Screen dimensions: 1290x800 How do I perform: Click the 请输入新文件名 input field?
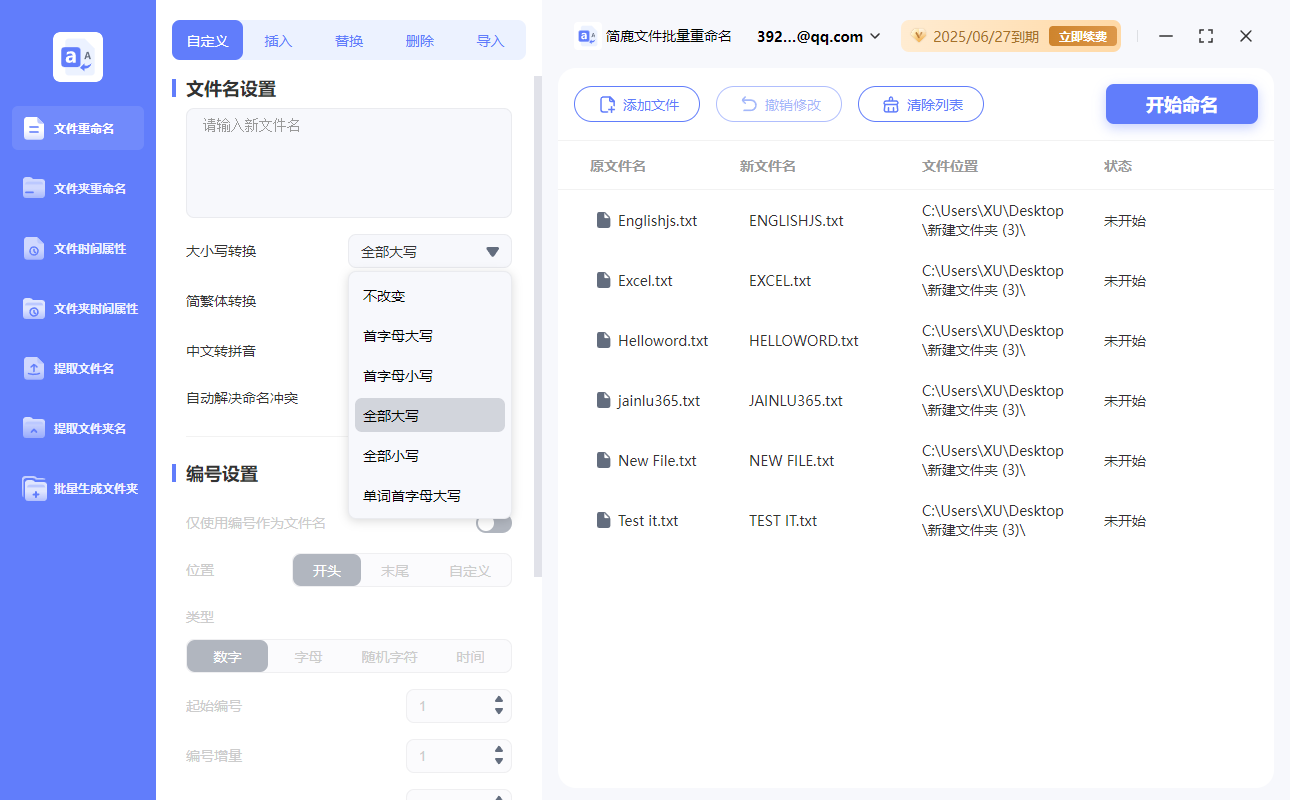click(x=348, y=162)
